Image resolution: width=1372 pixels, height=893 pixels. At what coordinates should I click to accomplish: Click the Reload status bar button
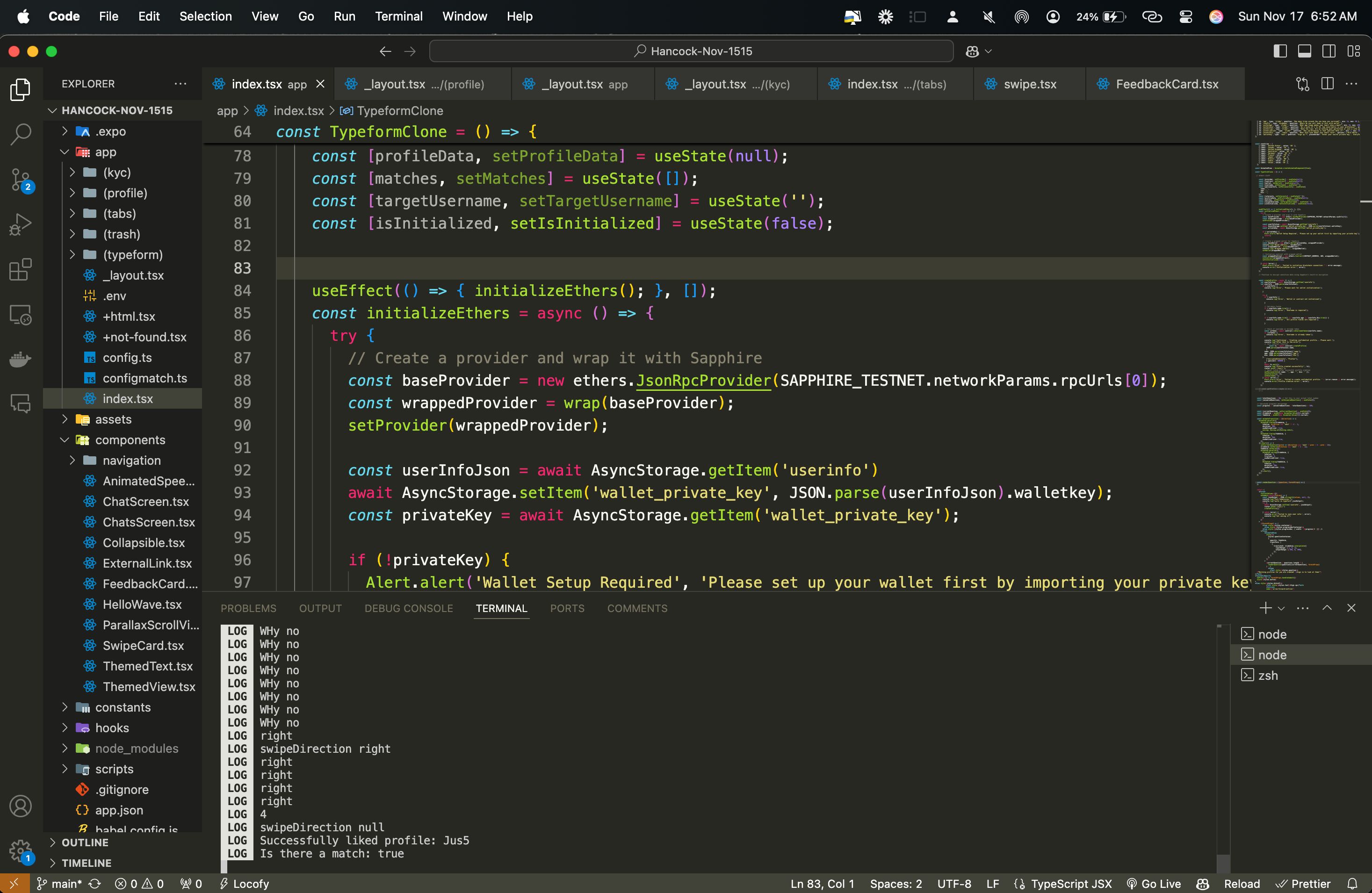1241,883
